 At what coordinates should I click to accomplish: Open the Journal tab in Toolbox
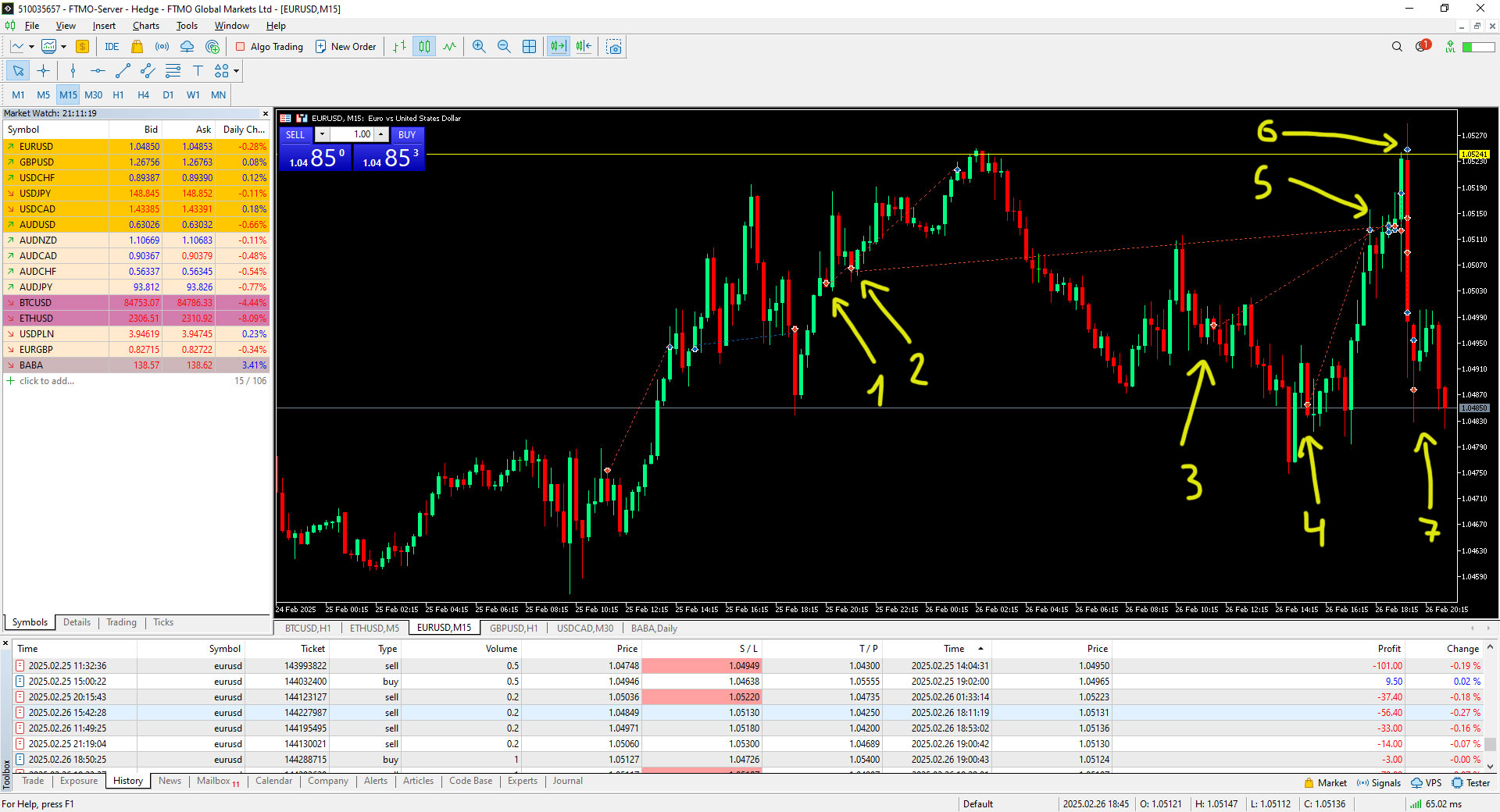567,781
